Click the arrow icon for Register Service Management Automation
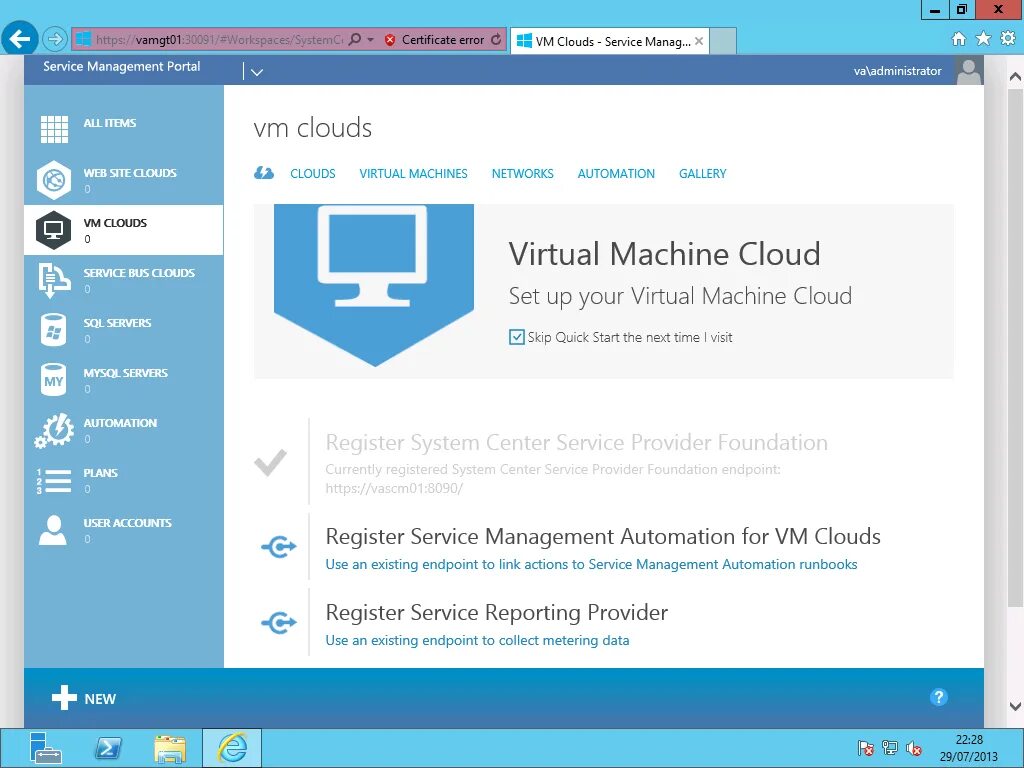 pos(279,547)
